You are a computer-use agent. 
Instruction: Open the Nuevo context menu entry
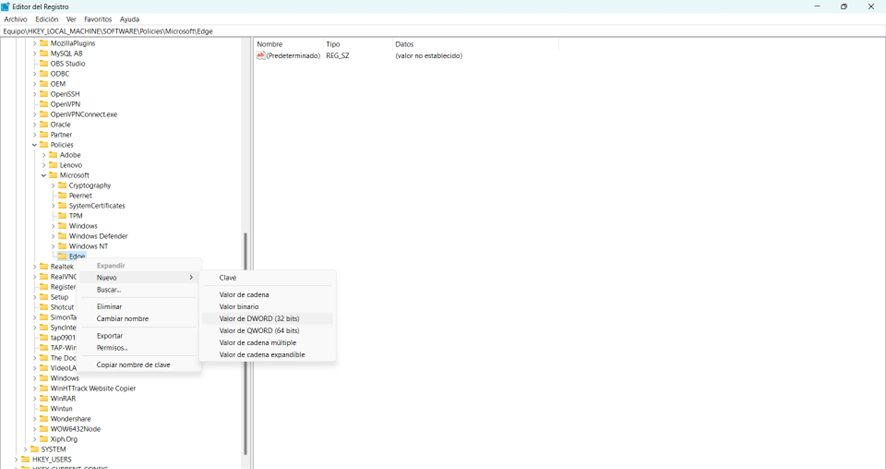(138, 277)
